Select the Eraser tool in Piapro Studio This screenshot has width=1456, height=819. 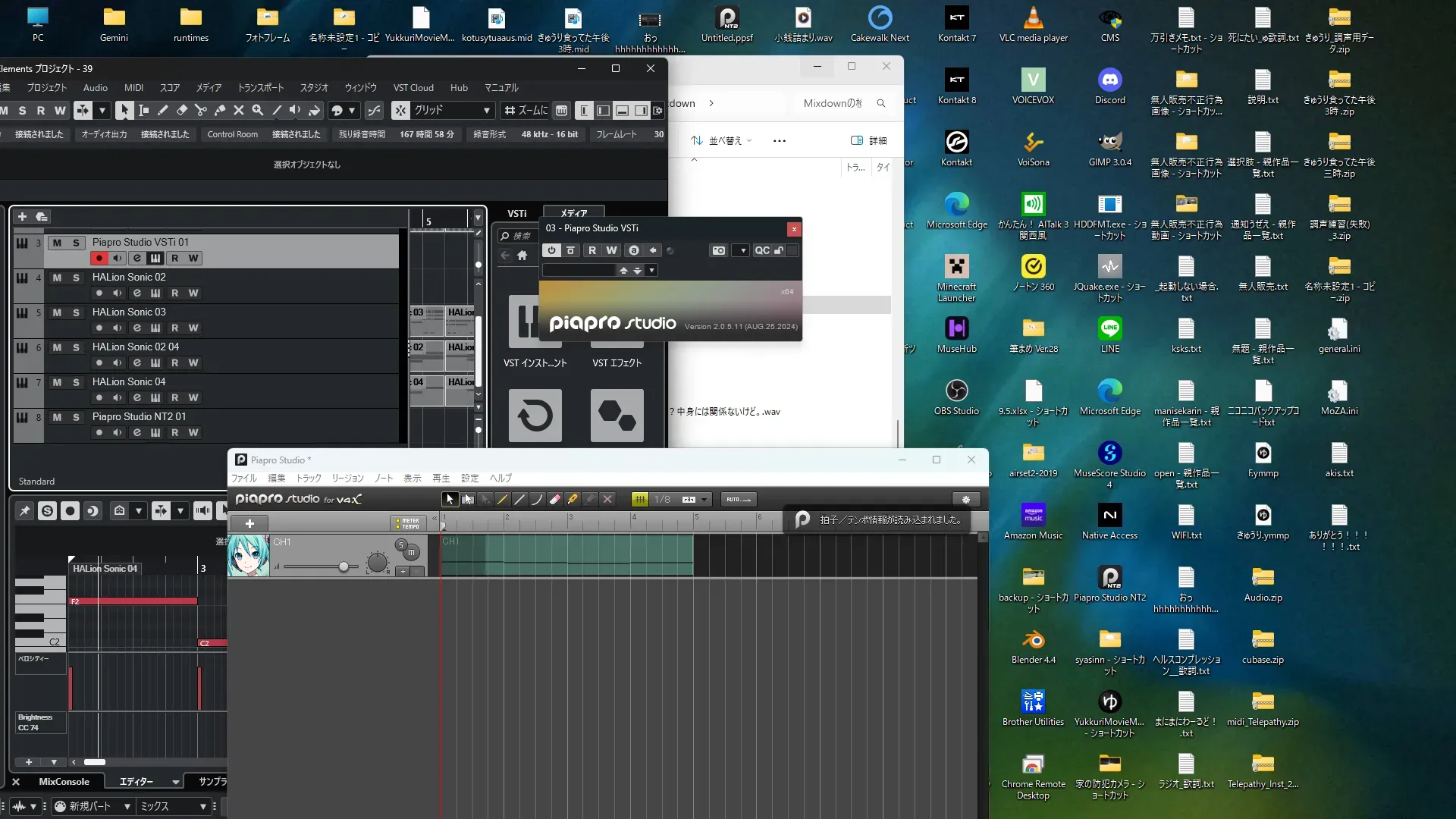555,500
